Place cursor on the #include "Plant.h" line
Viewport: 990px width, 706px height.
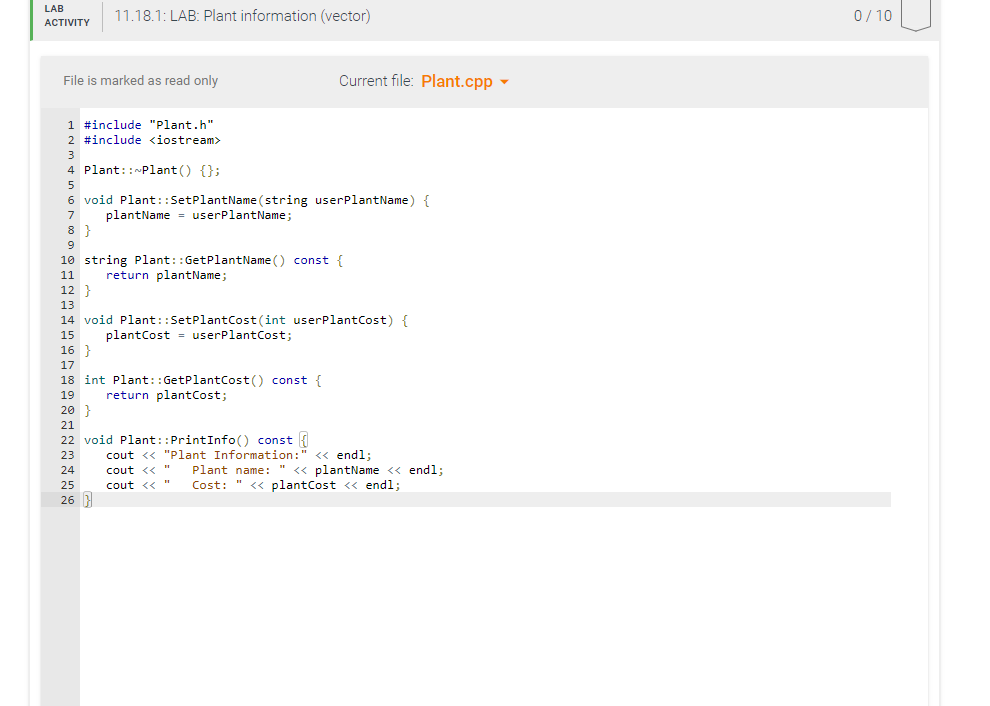point(144,124)
